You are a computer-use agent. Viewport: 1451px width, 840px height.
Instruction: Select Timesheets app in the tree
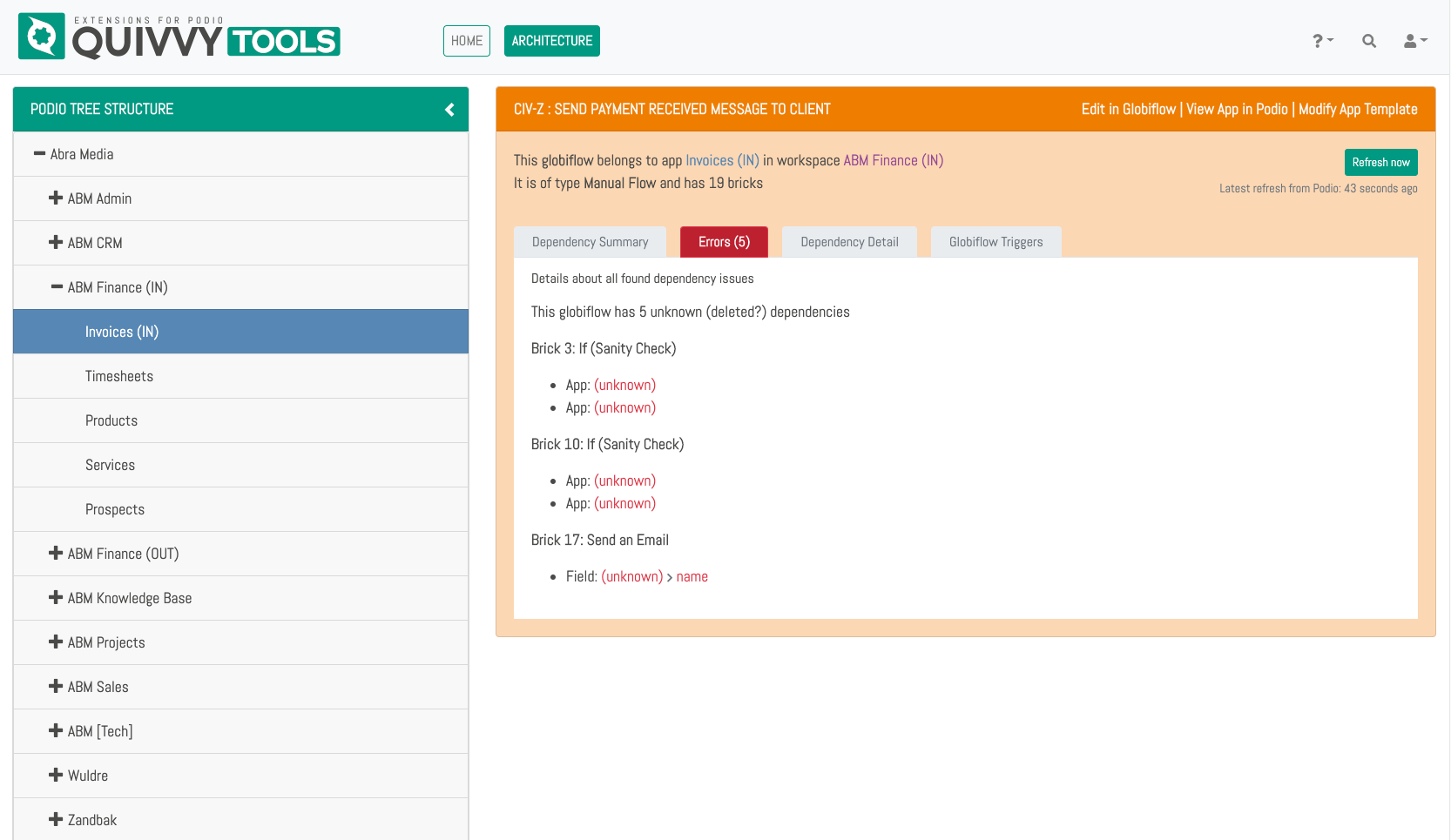(119, 376)
